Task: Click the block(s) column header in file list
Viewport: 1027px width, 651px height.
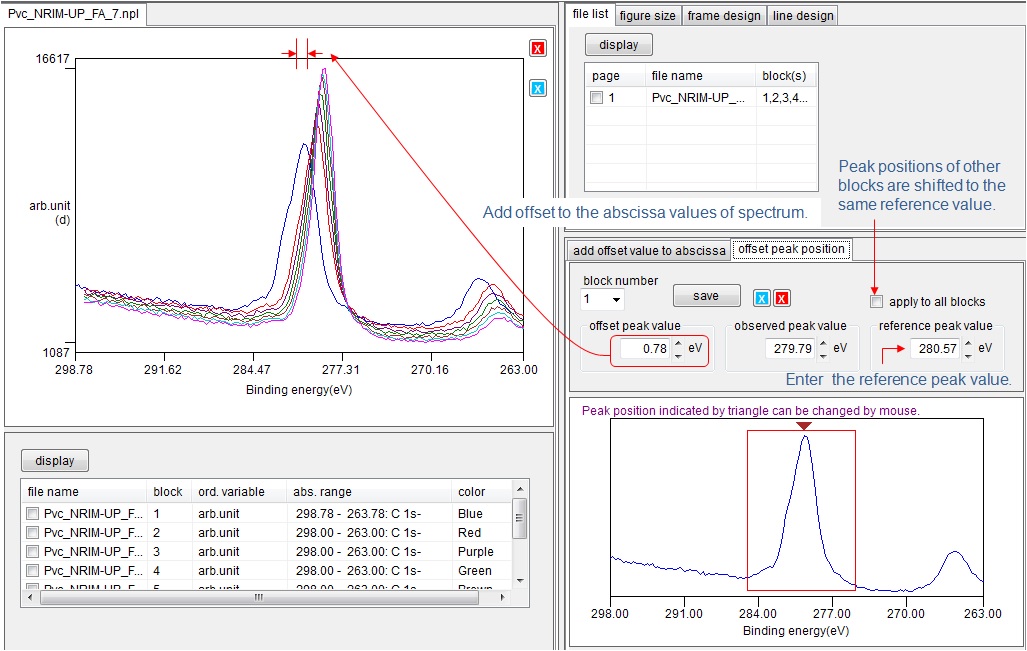Action: [x=786, y=76]
